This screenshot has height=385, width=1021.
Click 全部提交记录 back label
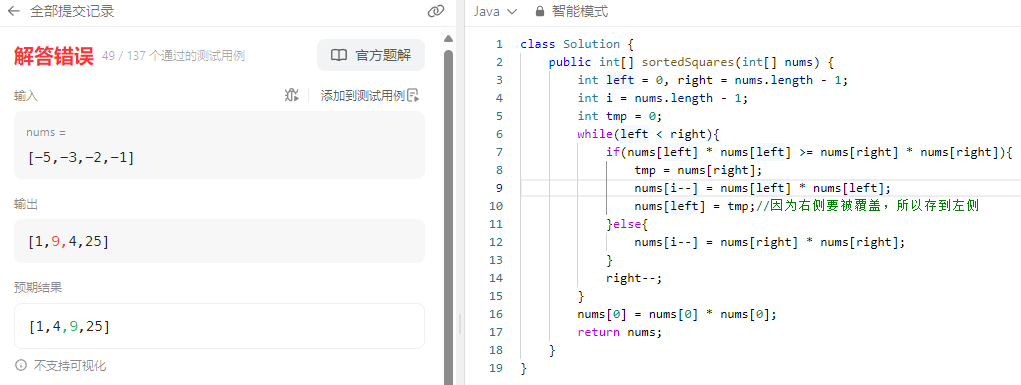coord(72,11)
